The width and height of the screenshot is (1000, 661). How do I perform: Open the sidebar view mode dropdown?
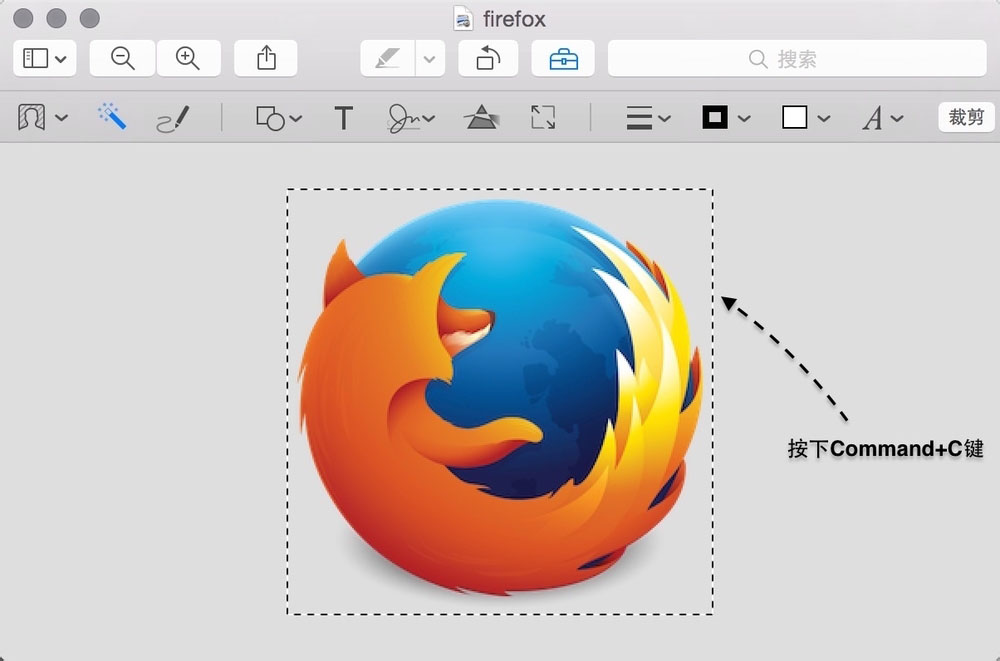(x=45, y=59)
